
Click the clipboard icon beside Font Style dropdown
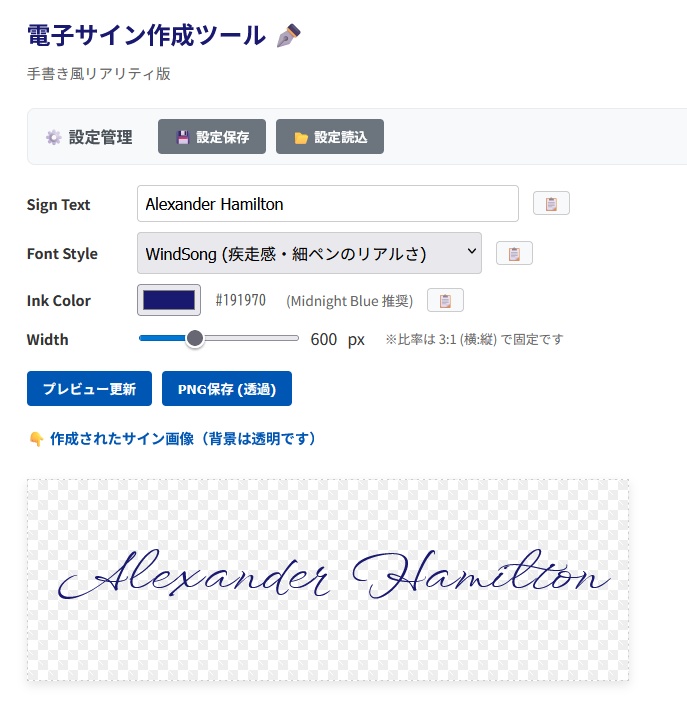514,254
